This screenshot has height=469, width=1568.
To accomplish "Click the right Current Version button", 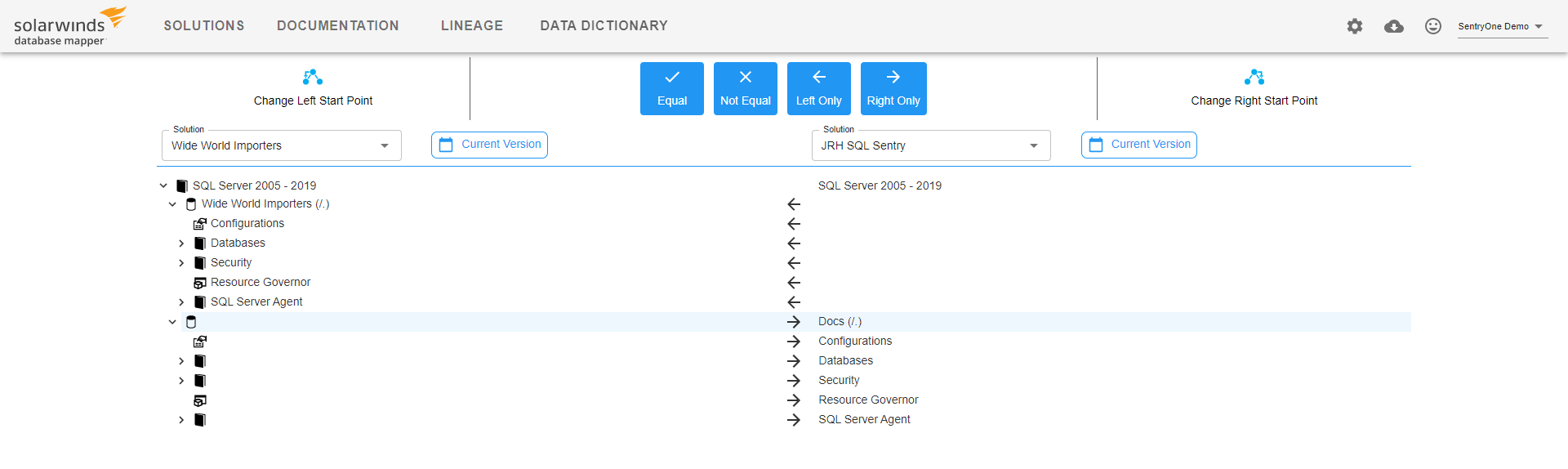I will (x=1139, y=145).
